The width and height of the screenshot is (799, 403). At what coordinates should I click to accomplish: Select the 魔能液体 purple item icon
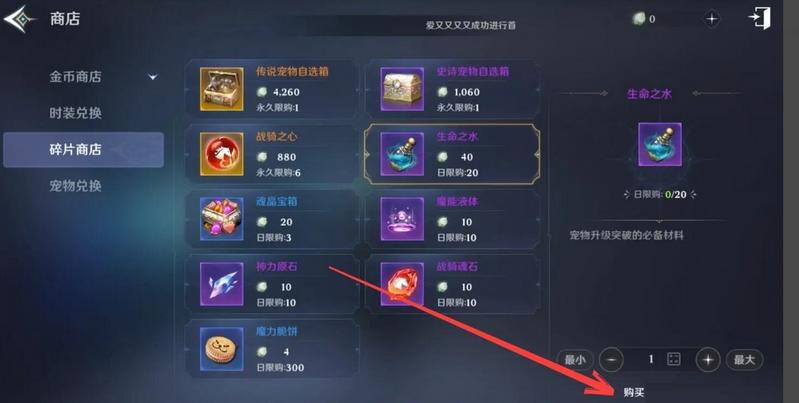(x=402, y=219)
